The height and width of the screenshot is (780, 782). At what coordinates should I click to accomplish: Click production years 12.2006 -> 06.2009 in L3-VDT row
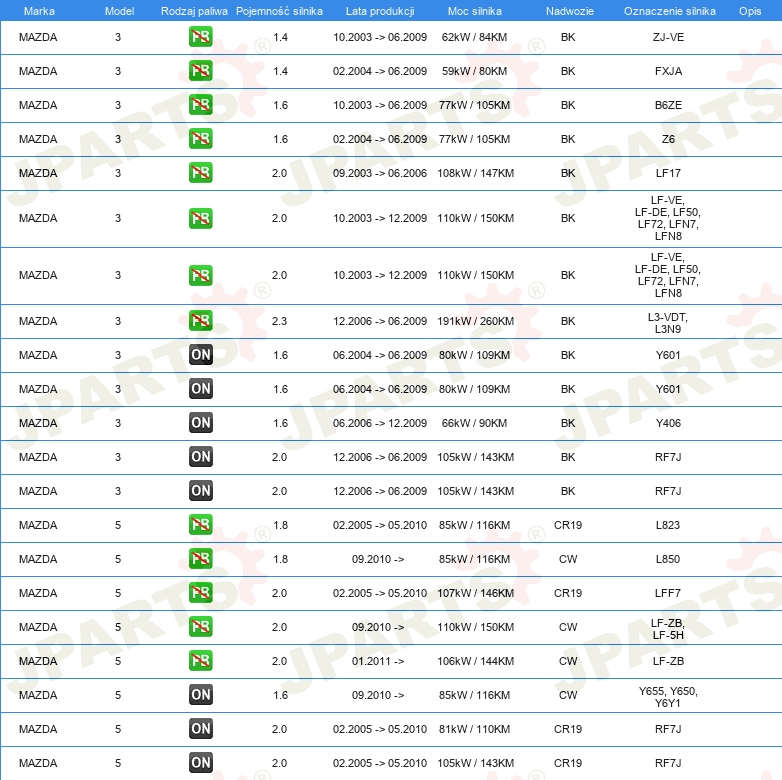(380, 321)
